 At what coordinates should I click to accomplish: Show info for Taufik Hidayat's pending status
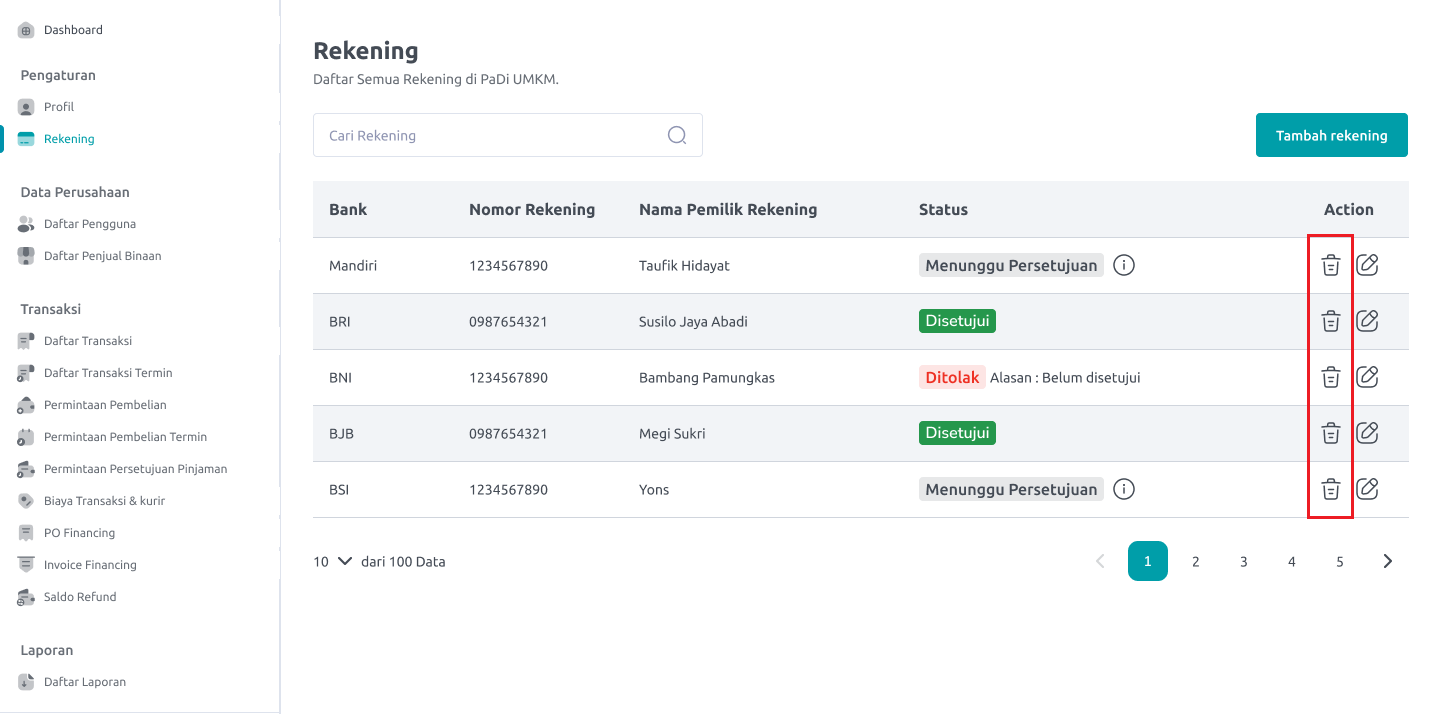[1124, 265]
